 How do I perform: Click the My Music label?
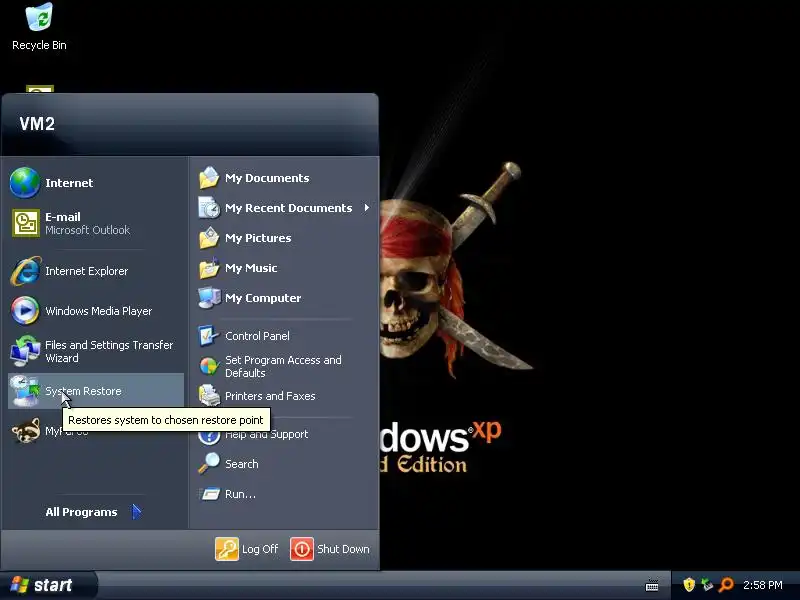[251, 268]
